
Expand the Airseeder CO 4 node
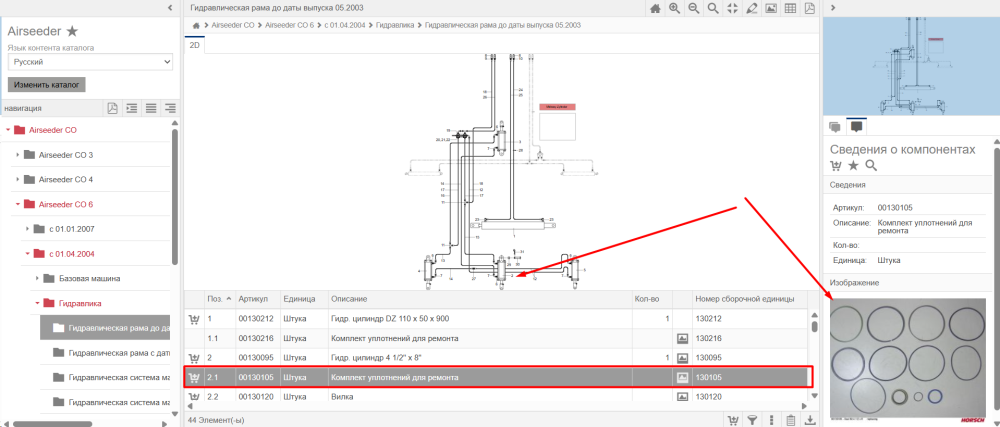(x=17, y=180)
